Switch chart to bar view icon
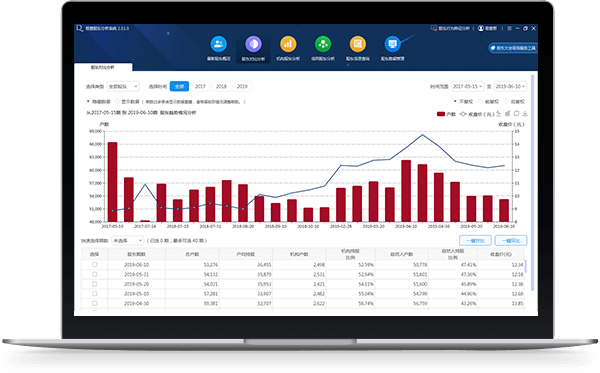 (x=507, y=114)
